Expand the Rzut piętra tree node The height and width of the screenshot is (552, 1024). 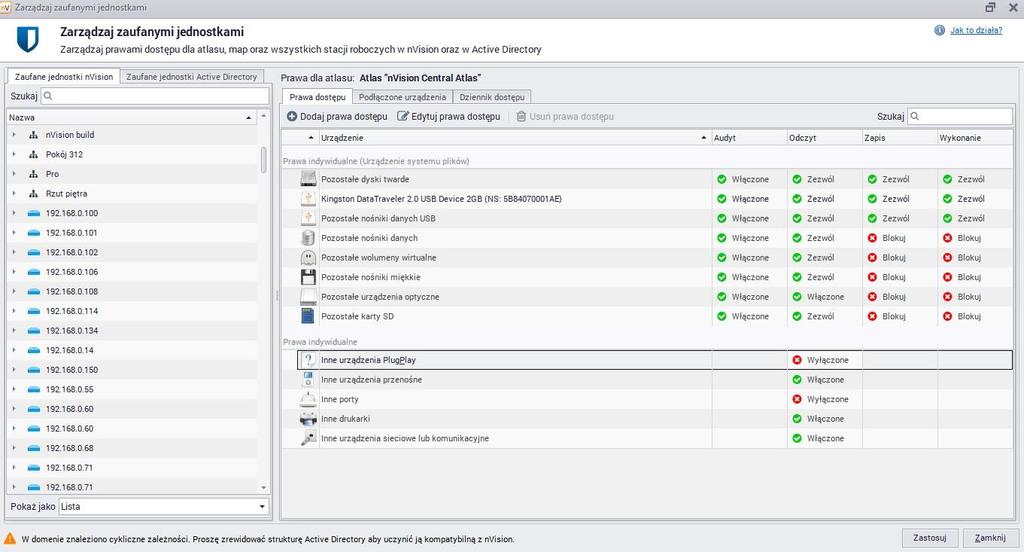[x=14, y=193]
